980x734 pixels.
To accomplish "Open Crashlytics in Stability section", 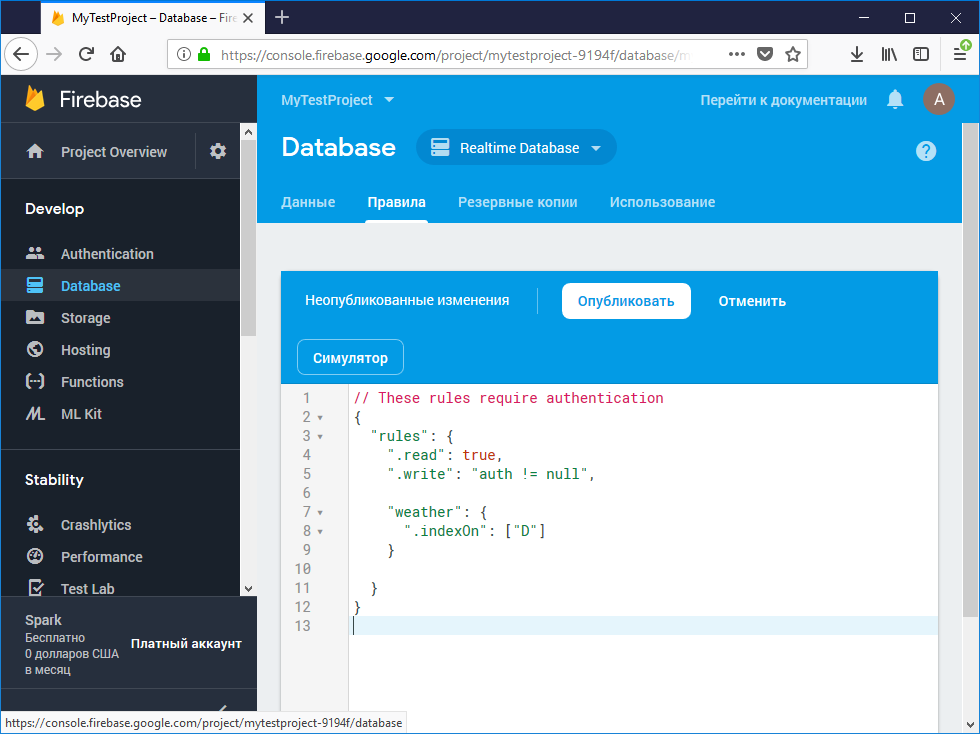I will (x=96, y=525).
